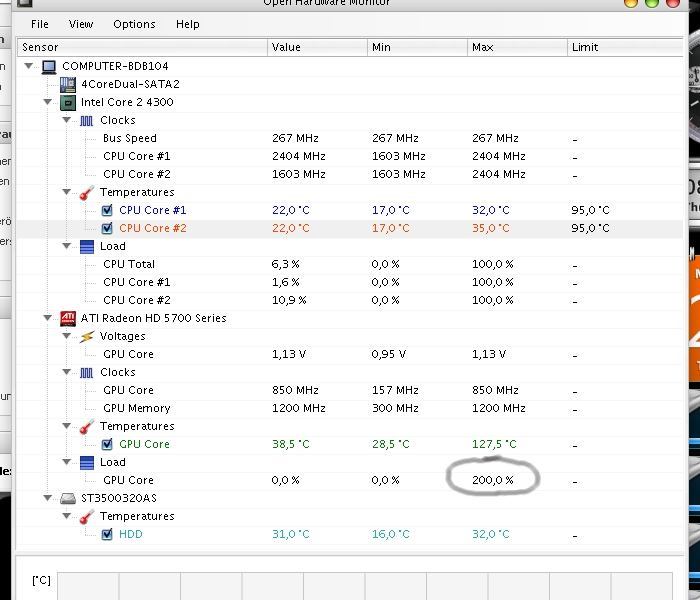
Task: Click the 157 MHz GPU Core minimum
Action: [395, 390]
